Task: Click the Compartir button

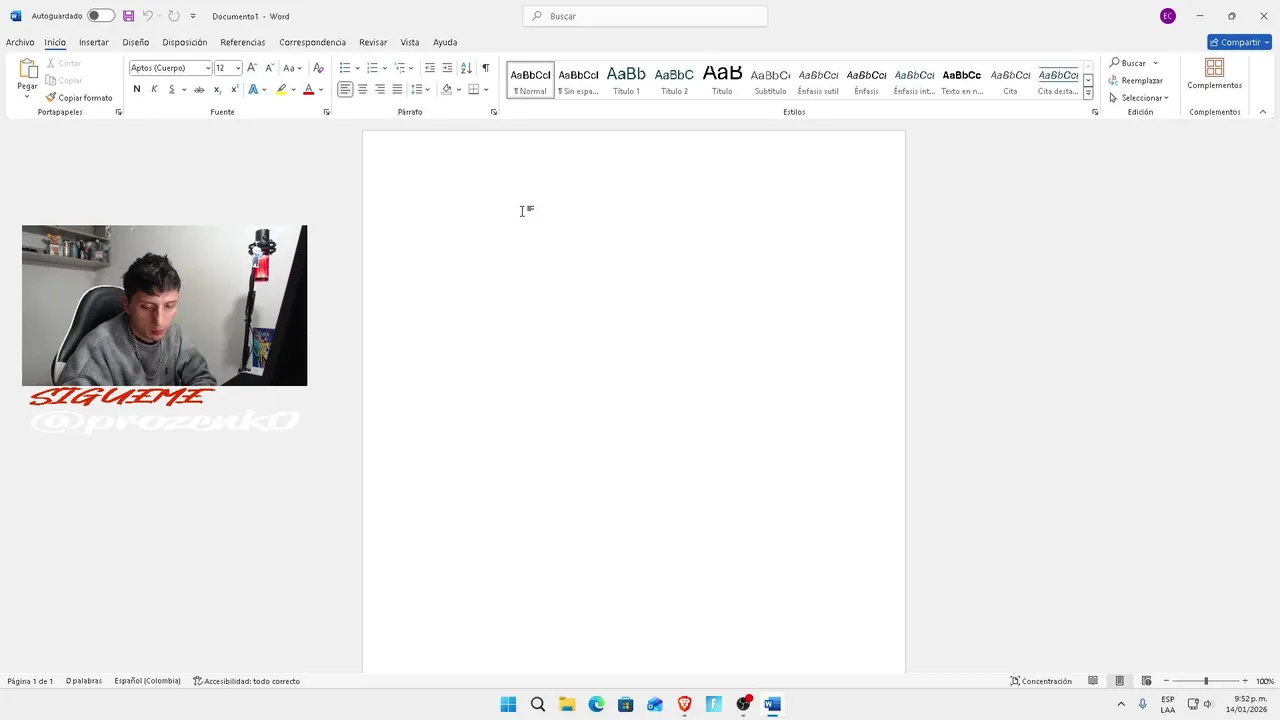Action: pyautogui.click(x=1239, y=42)
